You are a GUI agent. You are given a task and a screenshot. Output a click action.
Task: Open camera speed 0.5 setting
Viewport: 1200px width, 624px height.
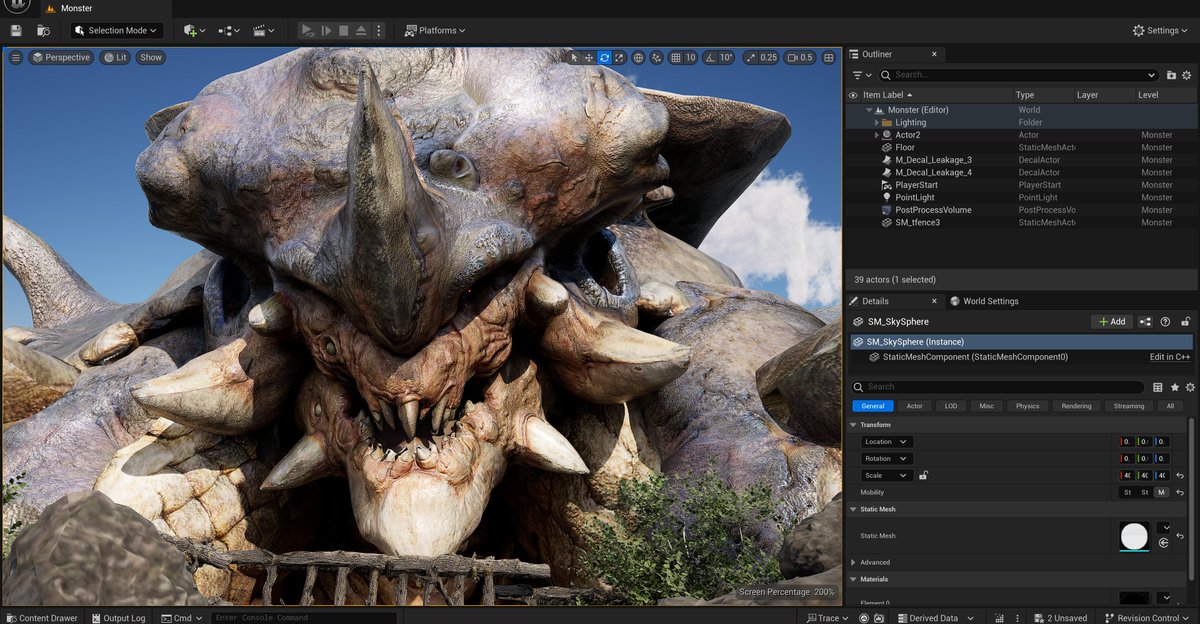800,58
